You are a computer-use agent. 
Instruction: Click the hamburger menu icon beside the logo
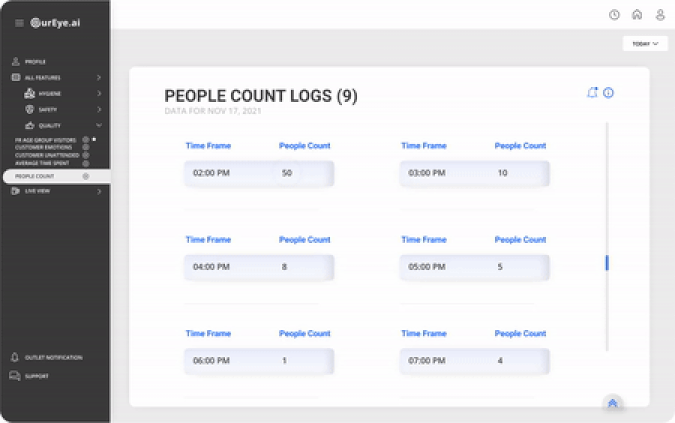click(19, 23)
